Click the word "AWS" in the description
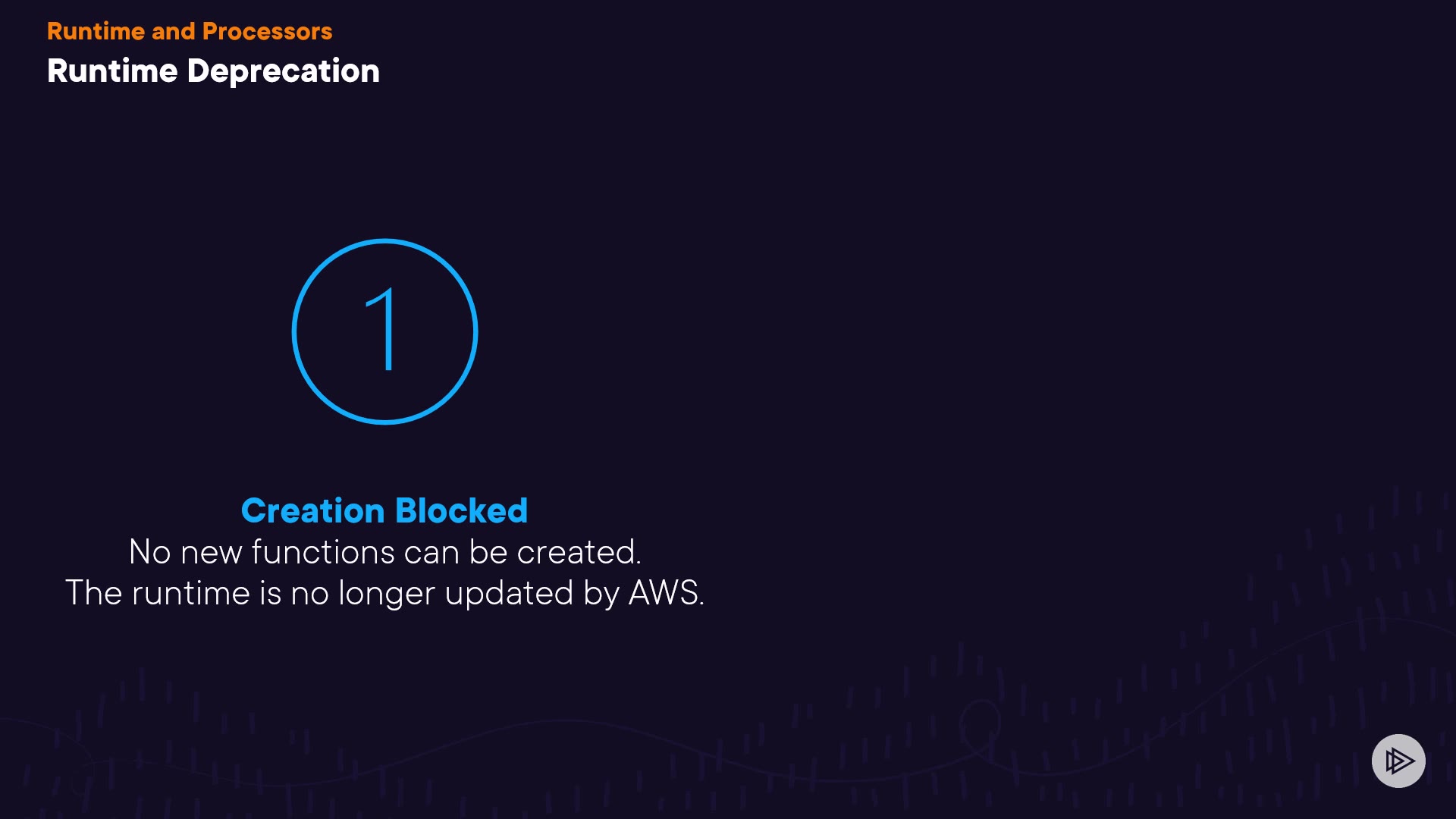This screenshot has width=1456, height=819. (663, 593)
